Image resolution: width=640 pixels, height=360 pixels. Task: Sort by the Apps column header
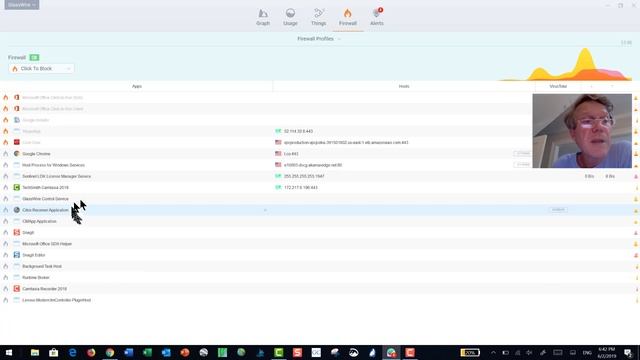pyautogui.click(x=137, y=87)
